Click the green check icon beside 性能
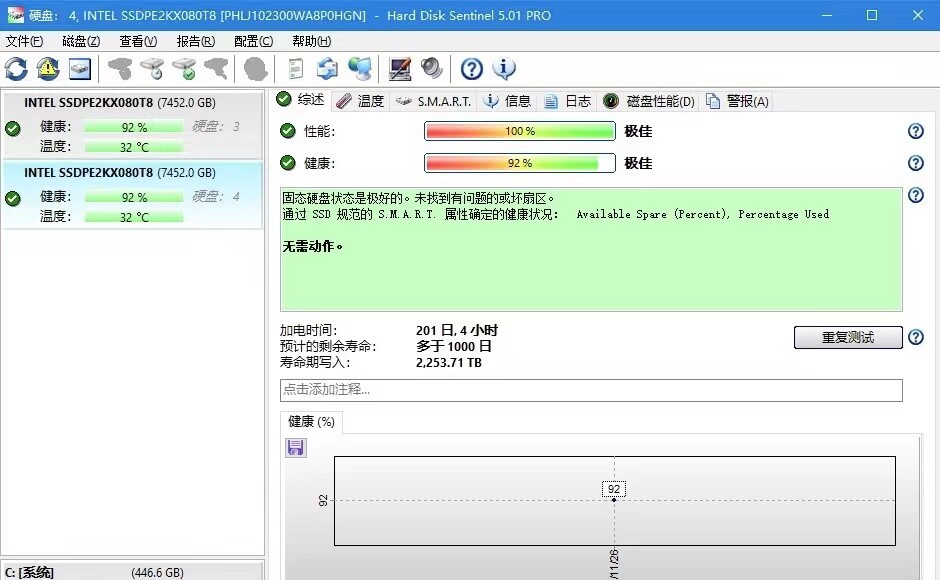The width and height of the screenshot is (940, 580). pyautogui.click(x=288, y=131)
